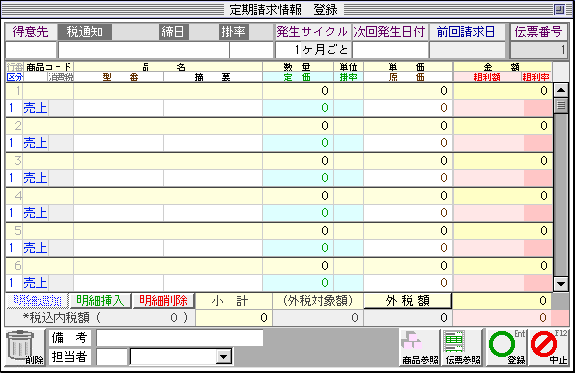Viewport: 575px width, 373px height.
Task: Click the 品名 cell in row 1
Action: point(168,91)
